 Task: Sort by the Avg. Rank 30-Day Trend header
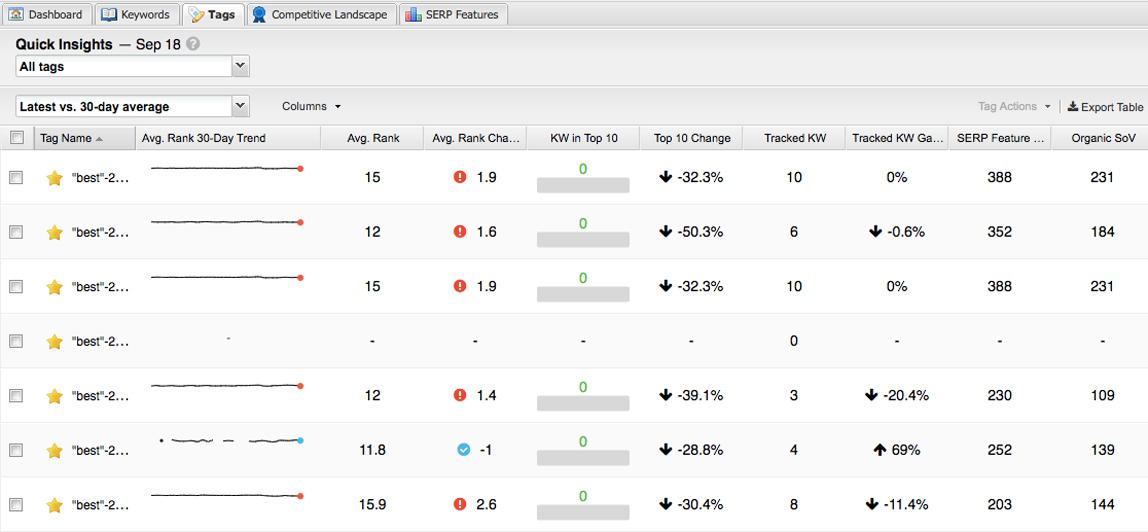[x=228, y=138]
